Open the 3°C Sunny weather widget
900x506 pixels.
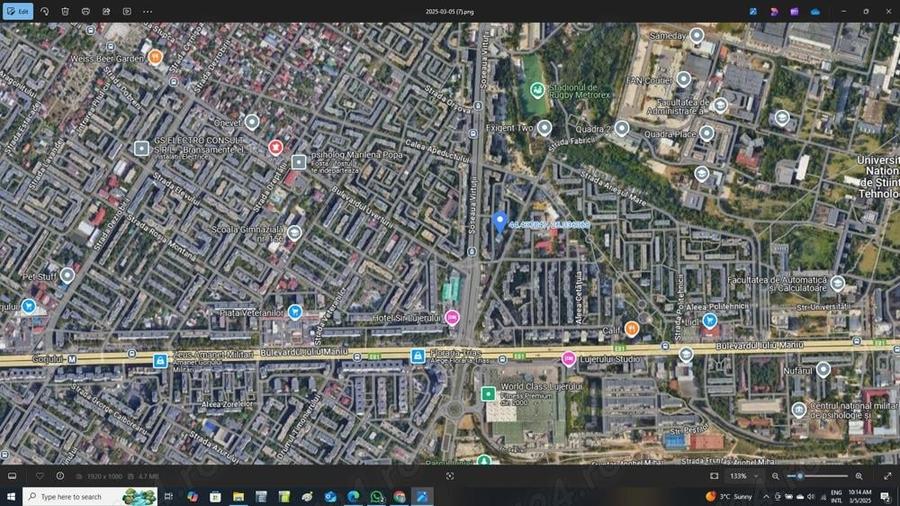pyautogui.click(x=729, y=496)
